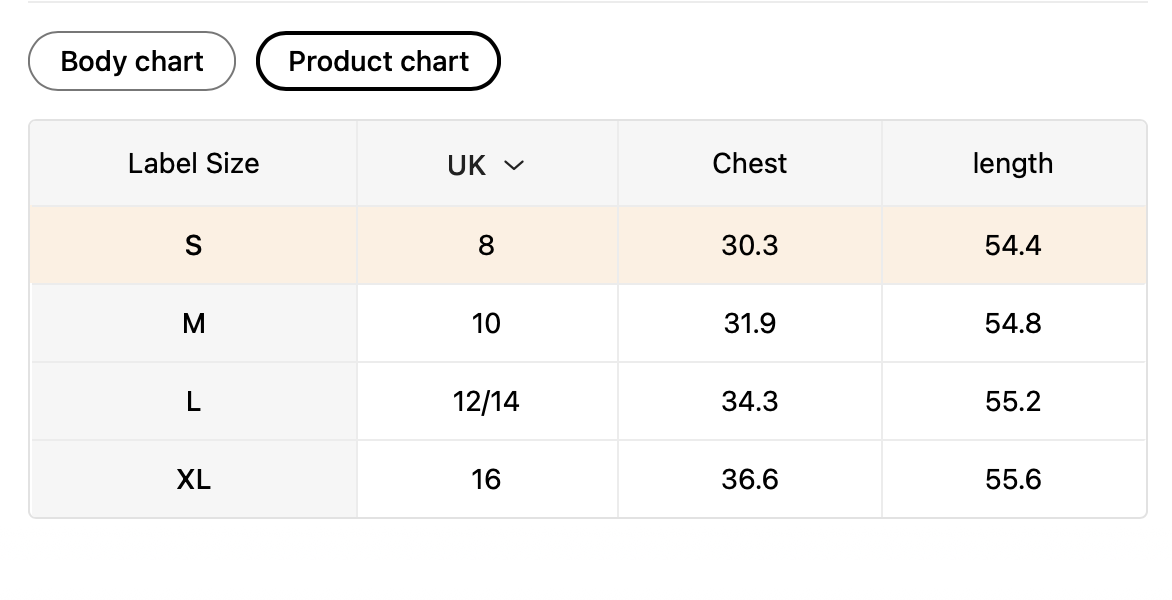The width and height of the screenshot is (1172, 600).
Task: Click the 36.6 chest measurement
Action: (x=750, y=480)
